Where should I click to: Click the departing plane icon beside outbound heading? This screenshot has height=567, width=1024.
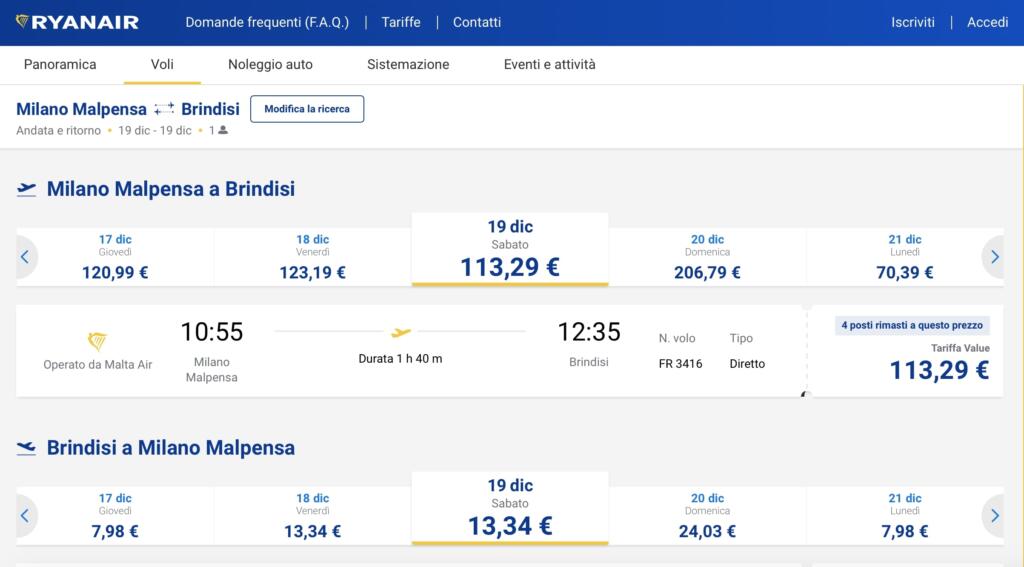(27, 189)
